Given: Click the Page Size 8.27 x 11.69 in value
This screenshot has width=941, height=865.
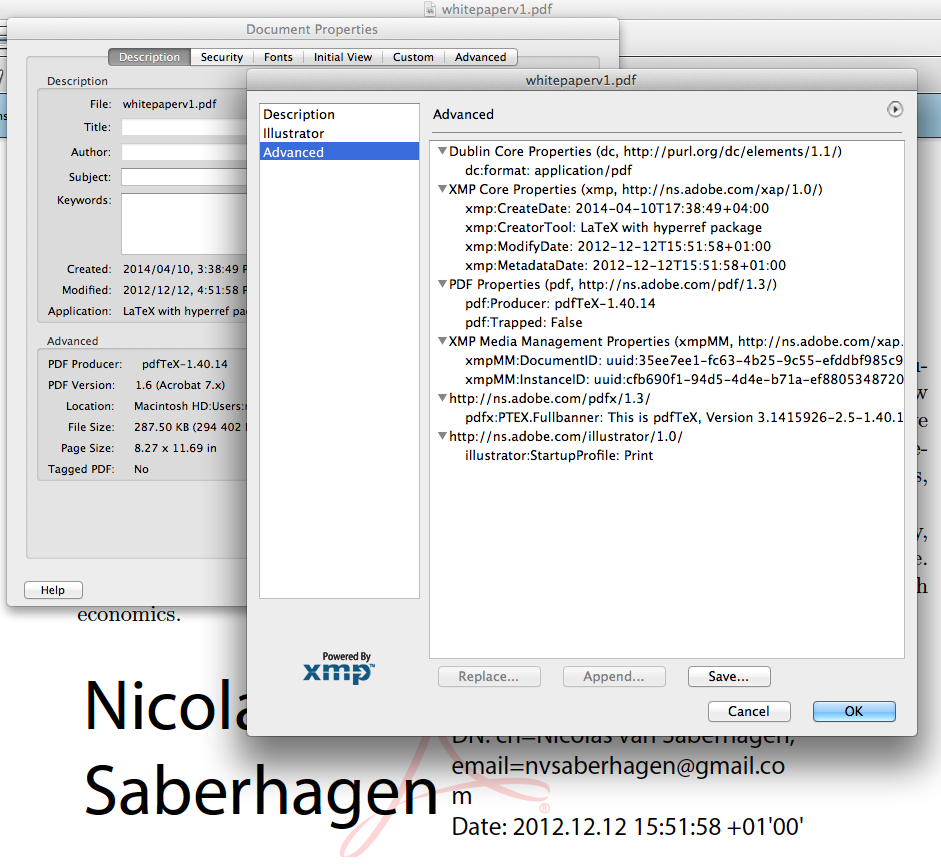Looking at the screenshot, I should click(175, 448).
